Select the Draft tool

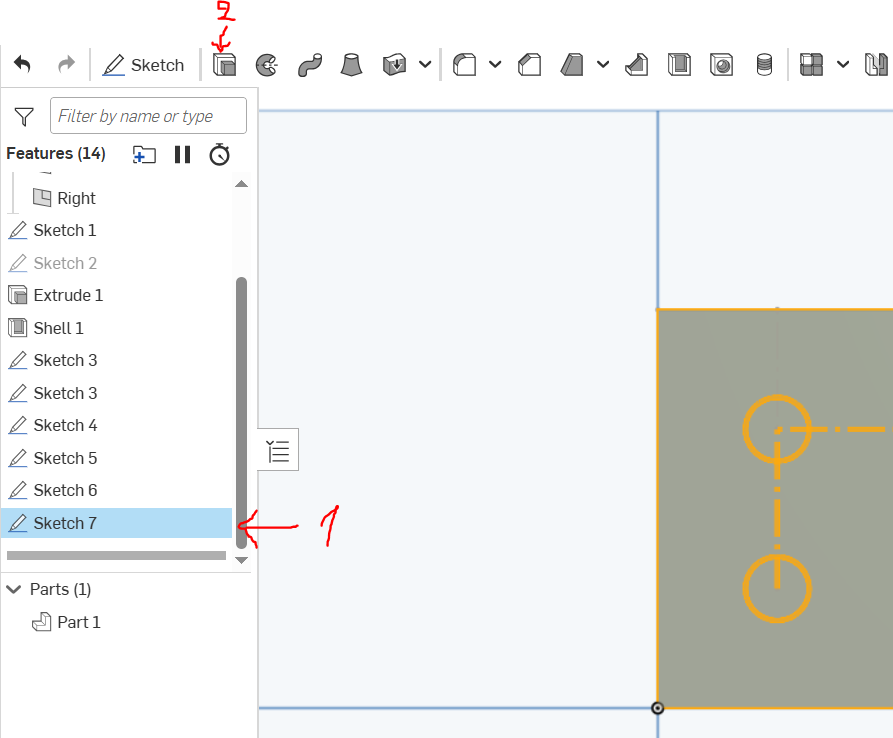(572, 65)
